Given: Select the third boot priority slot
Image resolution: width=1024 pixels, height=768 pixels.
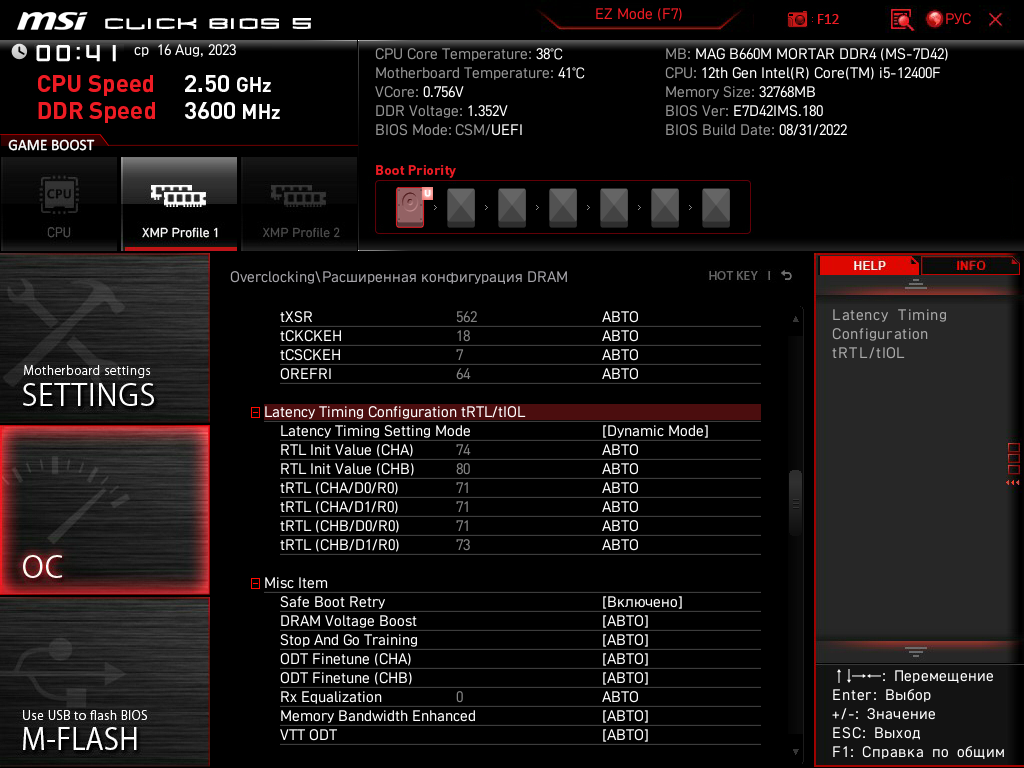Looking at the screenshot, I should (x=512, y=207).
